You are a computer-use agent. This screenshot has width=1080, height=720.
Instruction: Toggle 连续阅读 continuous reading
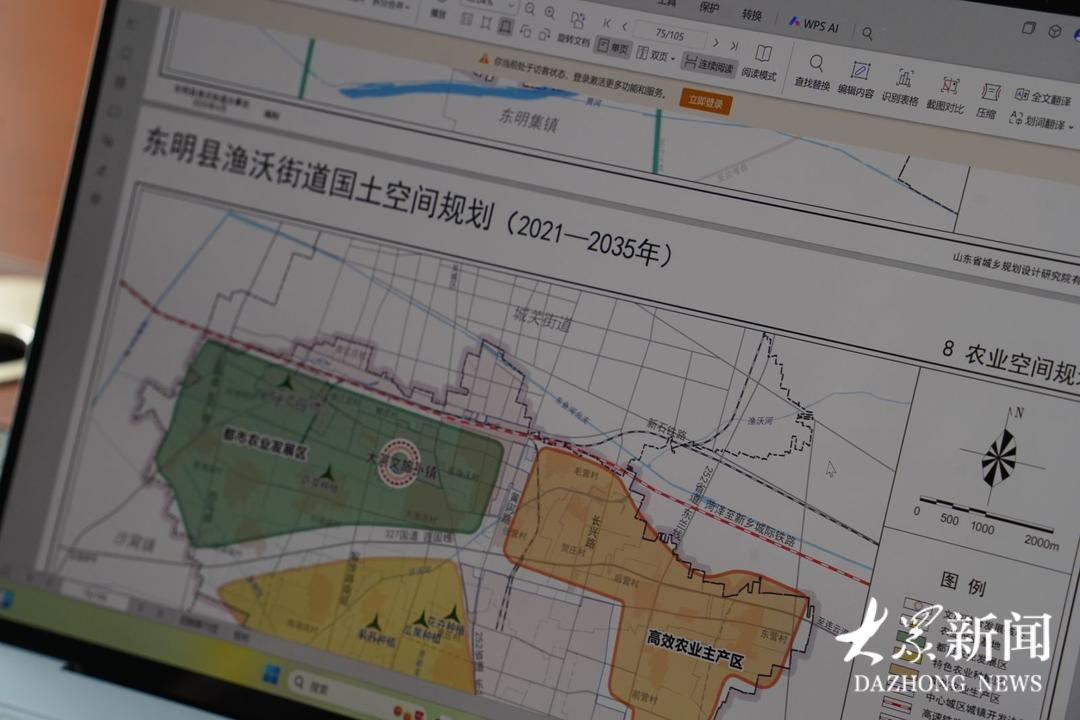(x=708, y=64)
